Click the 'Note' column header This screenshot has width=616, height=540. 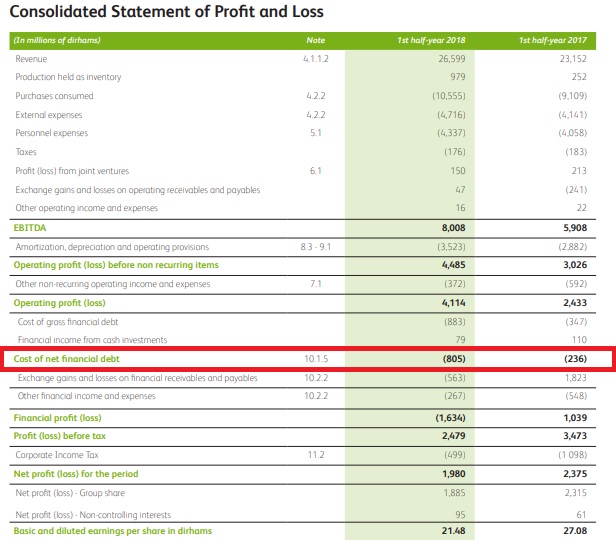pos(316,40)
